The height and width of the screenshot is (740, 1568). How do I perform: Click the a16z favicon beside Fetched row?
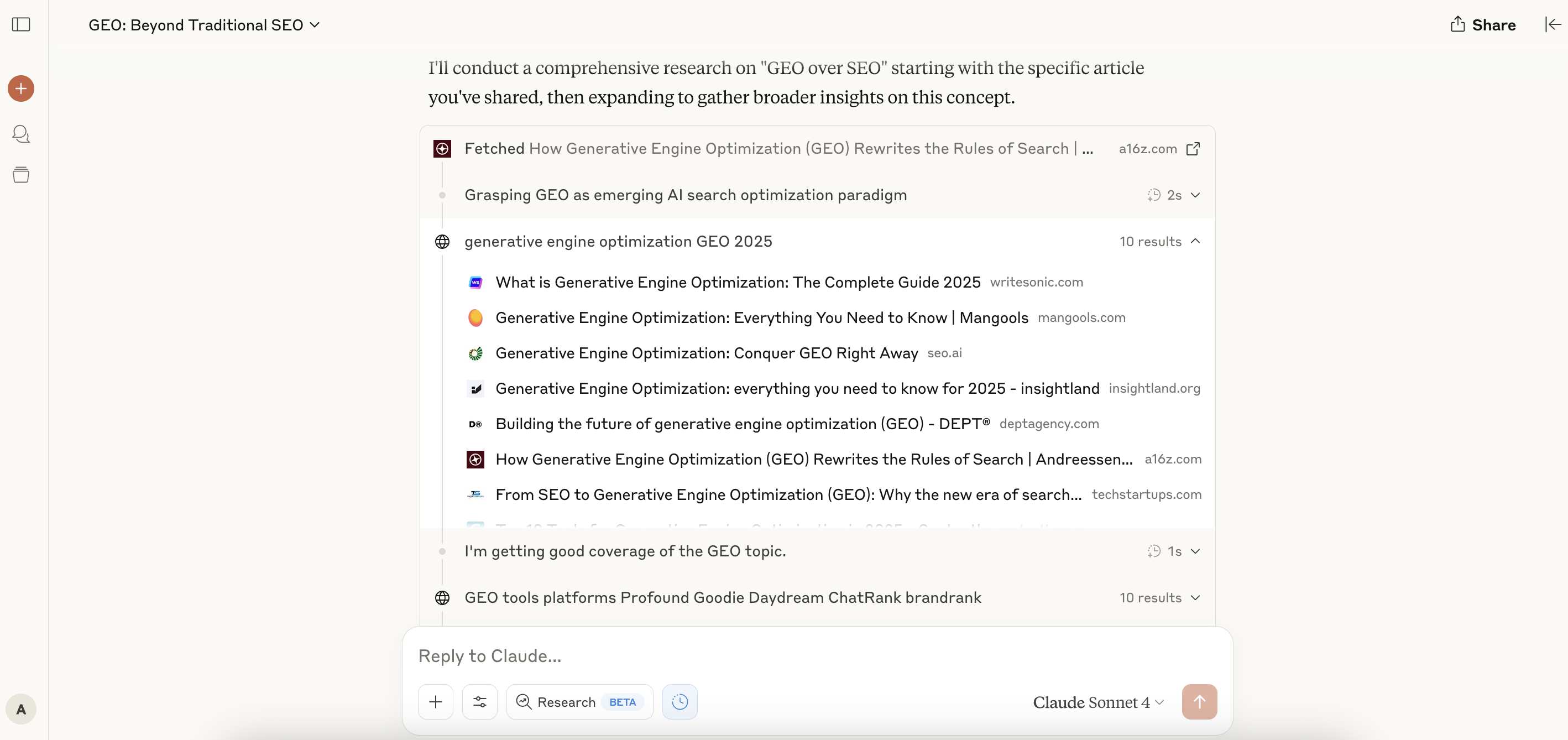(x=442, y=149)
